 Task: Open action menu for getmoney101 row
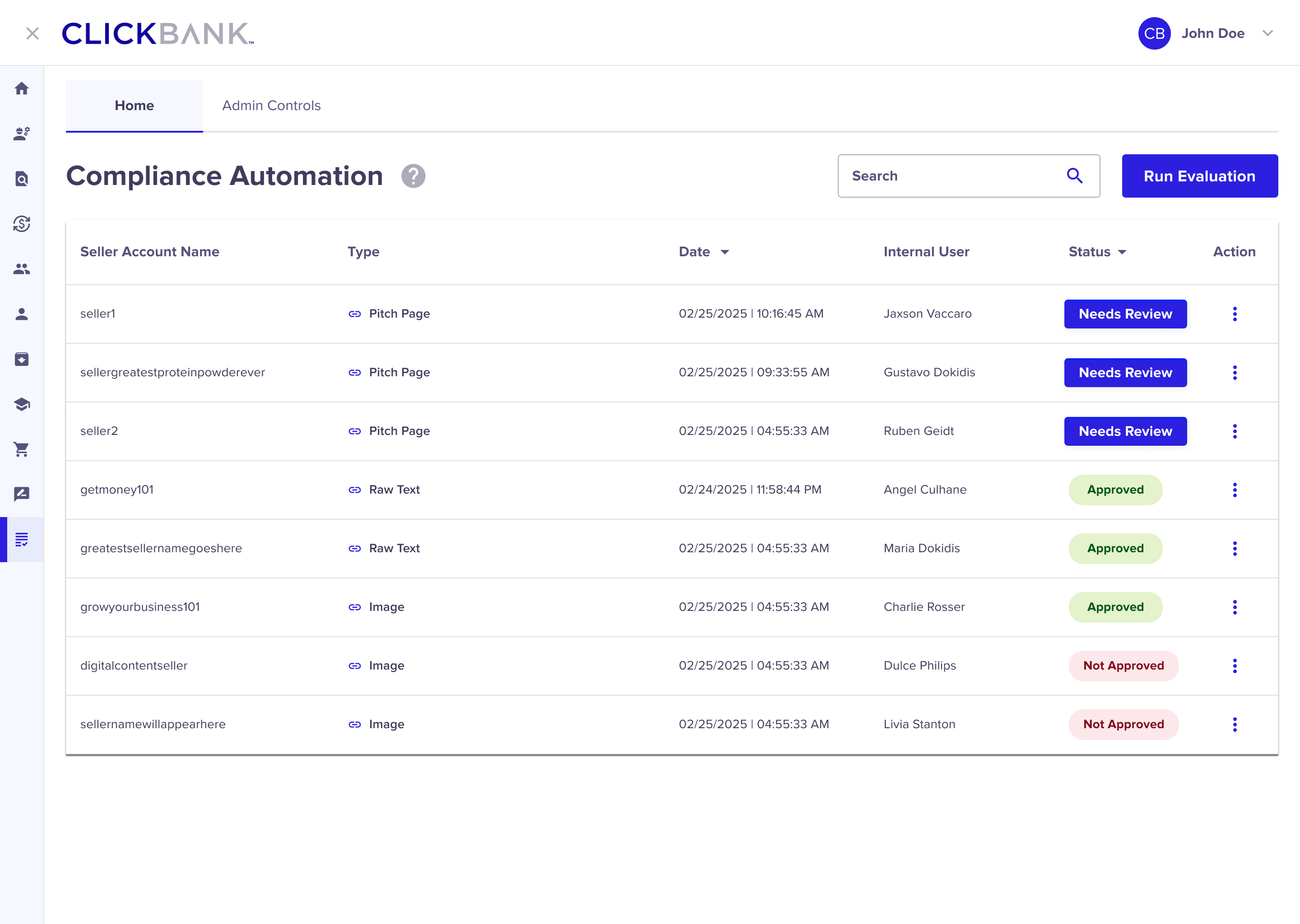click(x=1235, y=490)
